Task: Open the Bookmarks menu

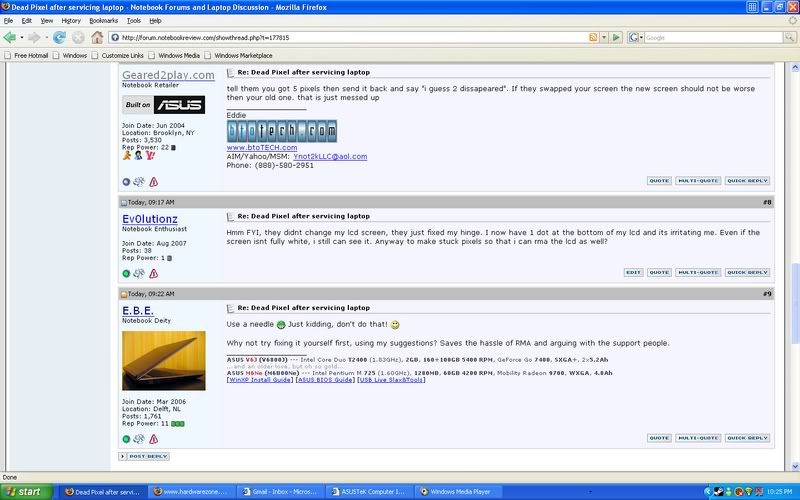Action: [104, 21]
